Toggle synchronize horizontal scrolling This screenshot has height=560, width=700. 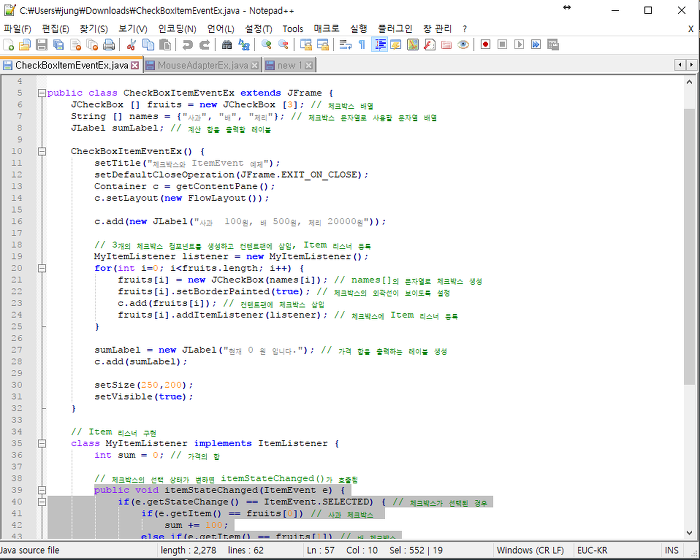point(322,45)
